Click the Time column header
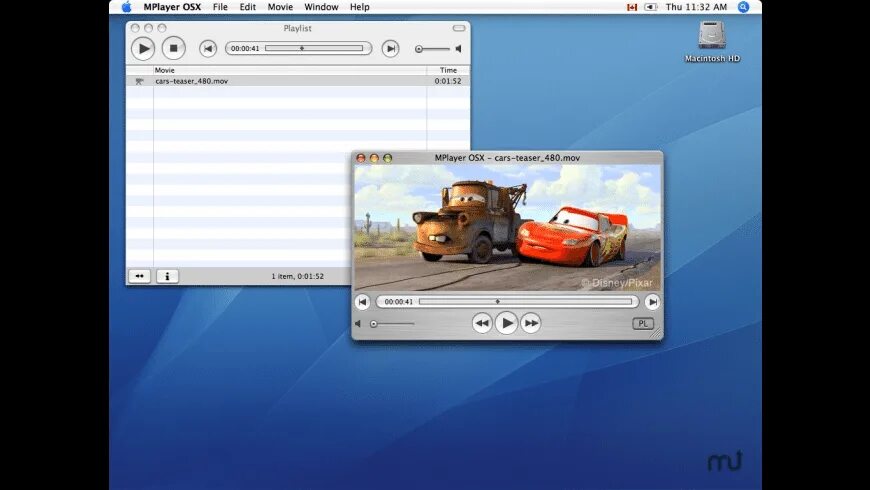This screenshot has width=870, height=490. pos(448,70)
